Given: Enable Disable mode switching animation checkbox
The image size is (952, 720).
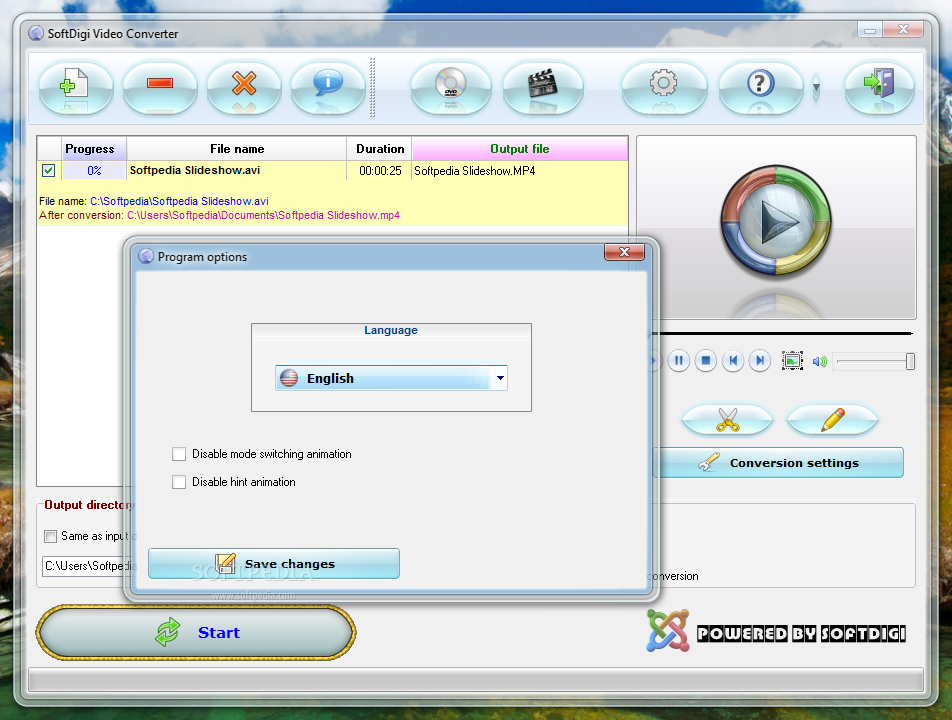Looking at the screenshot, I should [178, 454].
